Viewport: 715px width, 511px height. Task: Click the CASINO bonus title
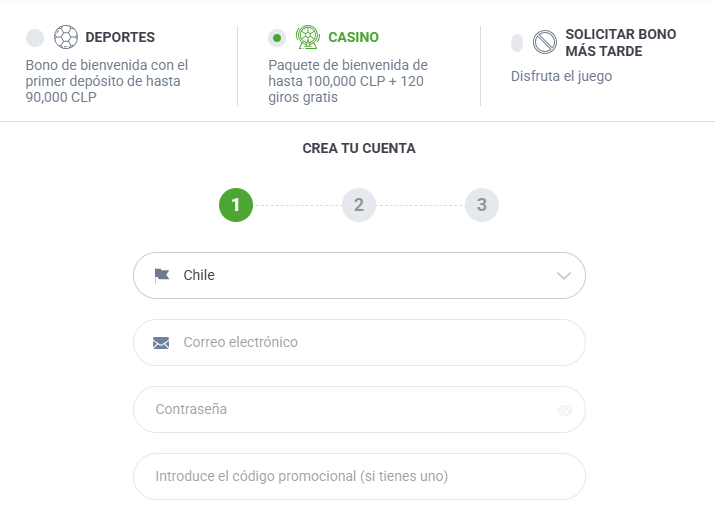click(x=353, y=38)
